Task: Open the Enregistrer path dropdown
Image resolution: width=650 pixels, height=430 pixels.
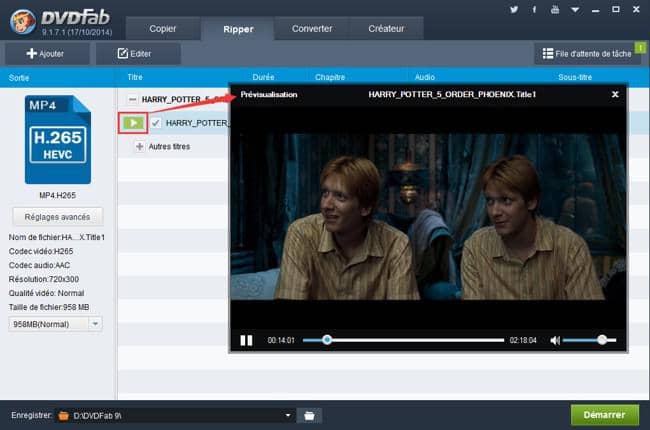Action: pos(288,415)
